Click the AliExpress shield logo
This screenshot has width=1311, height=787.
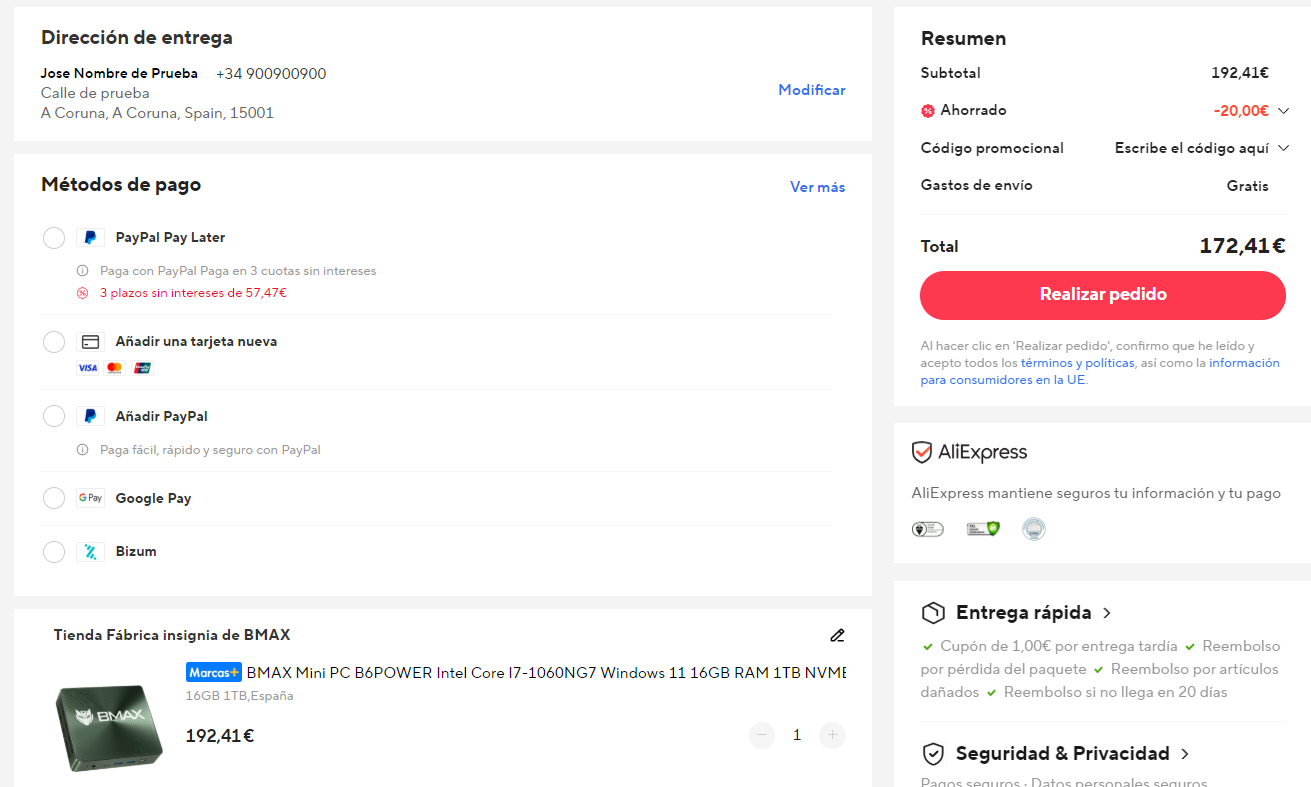922,453
